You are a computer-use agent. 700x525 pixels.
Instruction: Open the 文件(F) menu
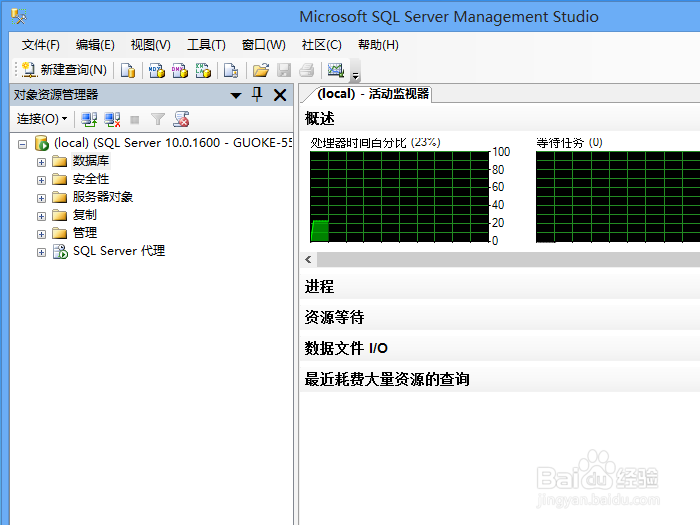click(x=41, y=45)
